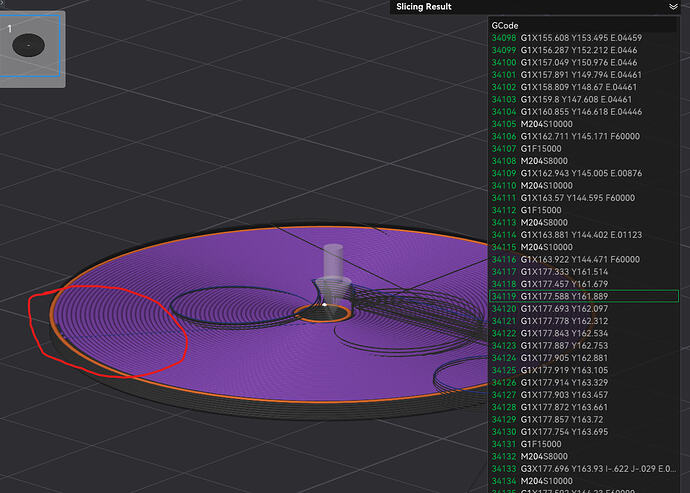The height and width of the screenshot is (493, 690).
Task: Select GCode line 34109 E.00876
Action: (x=584, y=173)
